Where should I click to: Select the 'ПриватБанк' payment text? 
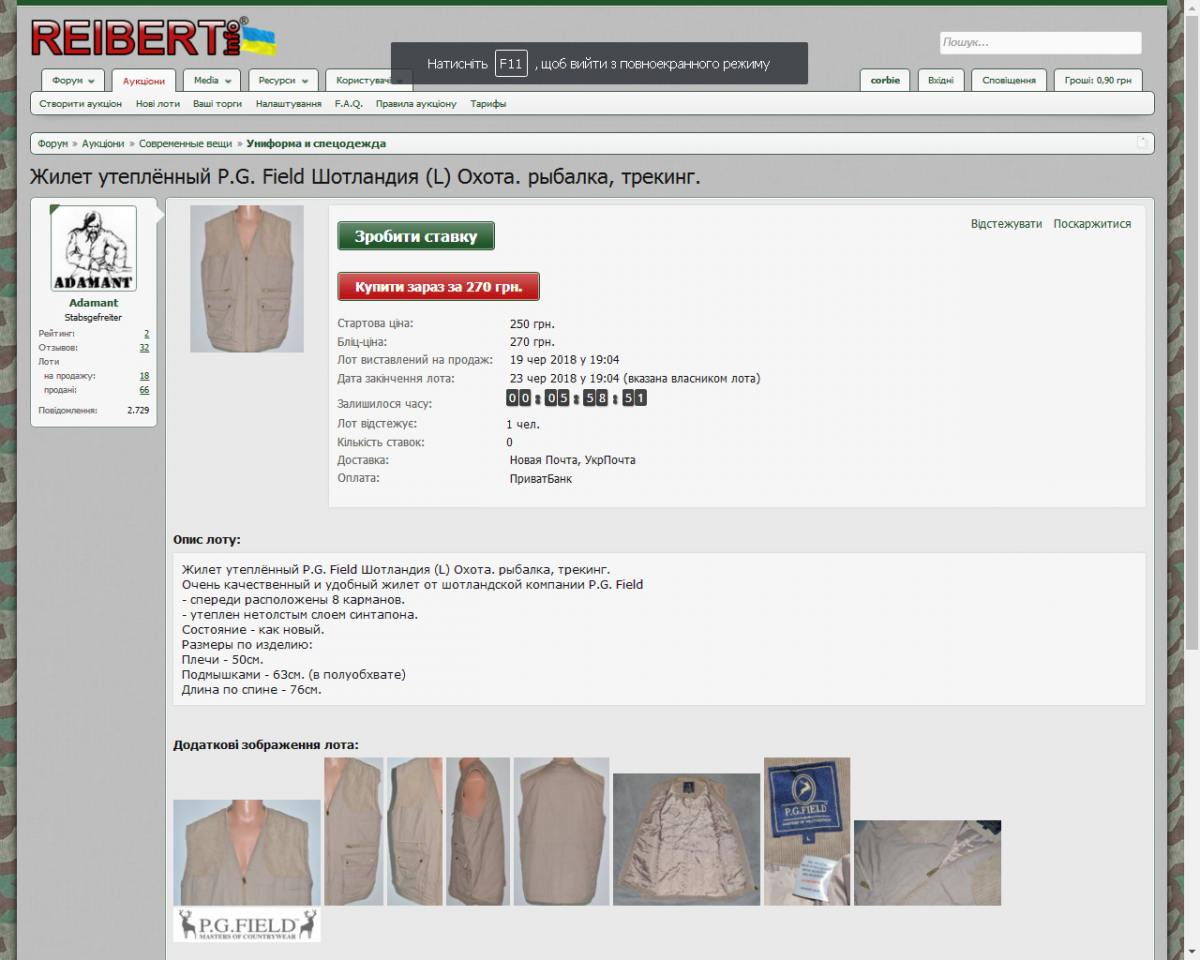[541, 479]
